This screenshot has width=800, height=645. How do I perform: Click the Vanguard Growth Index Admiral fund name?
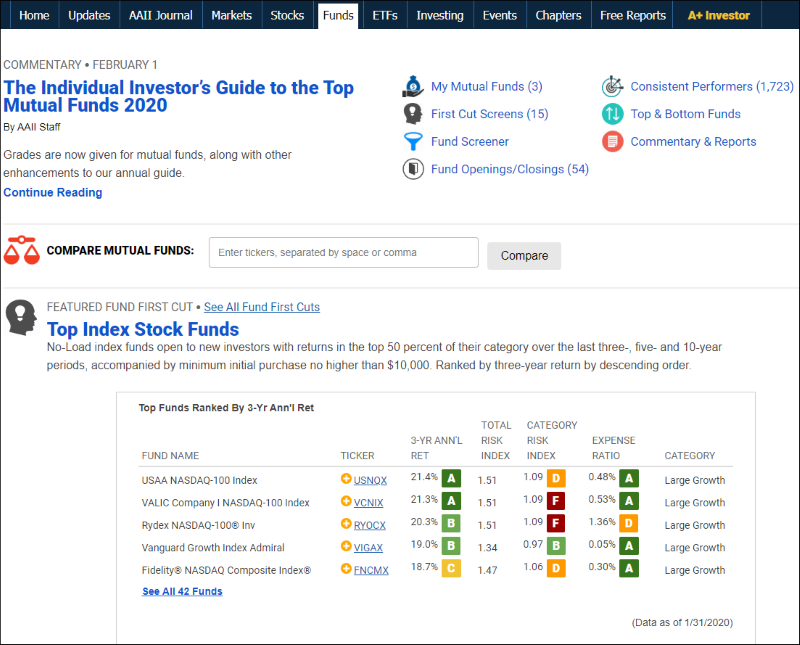(x=213, y=548)
